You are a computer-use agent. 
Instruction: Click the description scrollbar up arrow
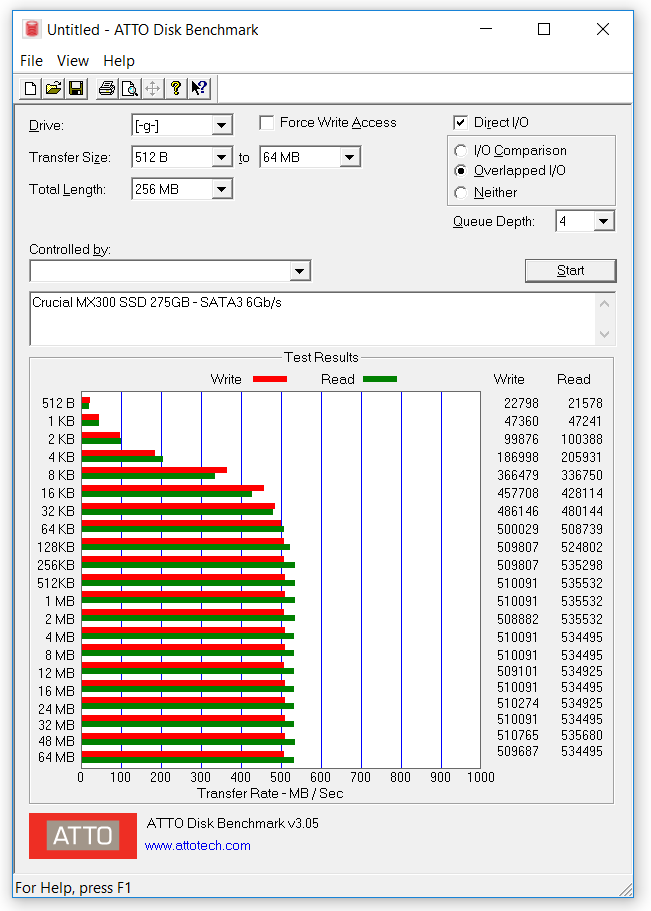[604, 304]
